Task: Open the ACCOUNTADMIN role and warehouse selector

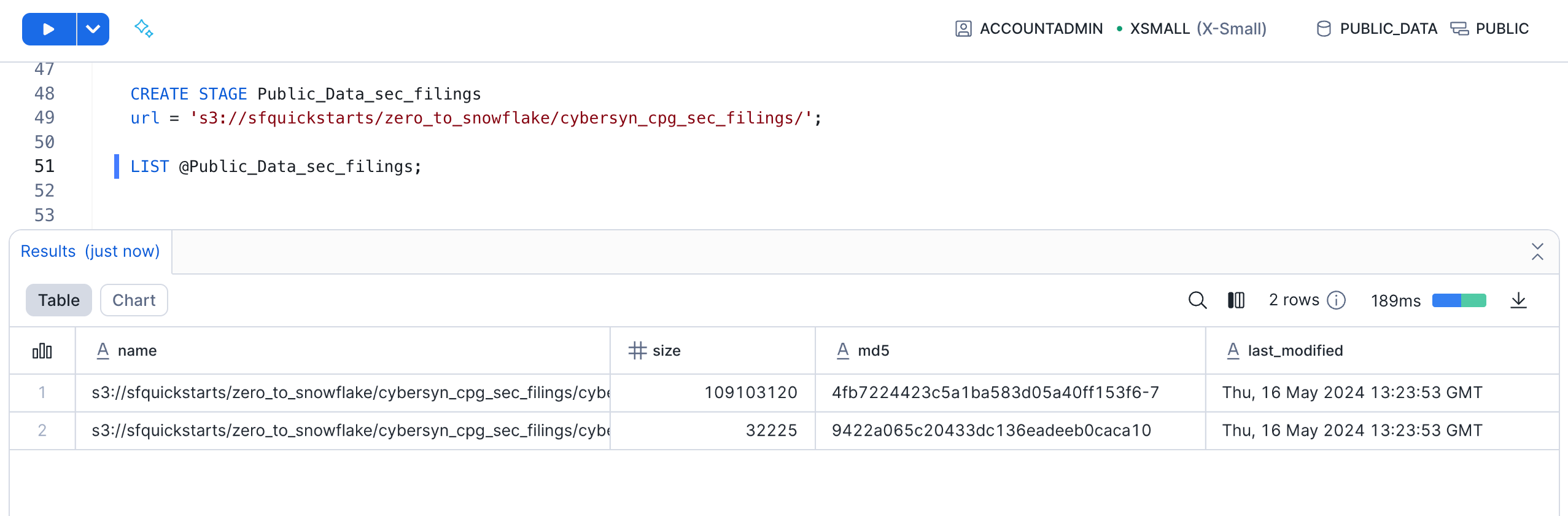Action: click(x=1041, y=29)
